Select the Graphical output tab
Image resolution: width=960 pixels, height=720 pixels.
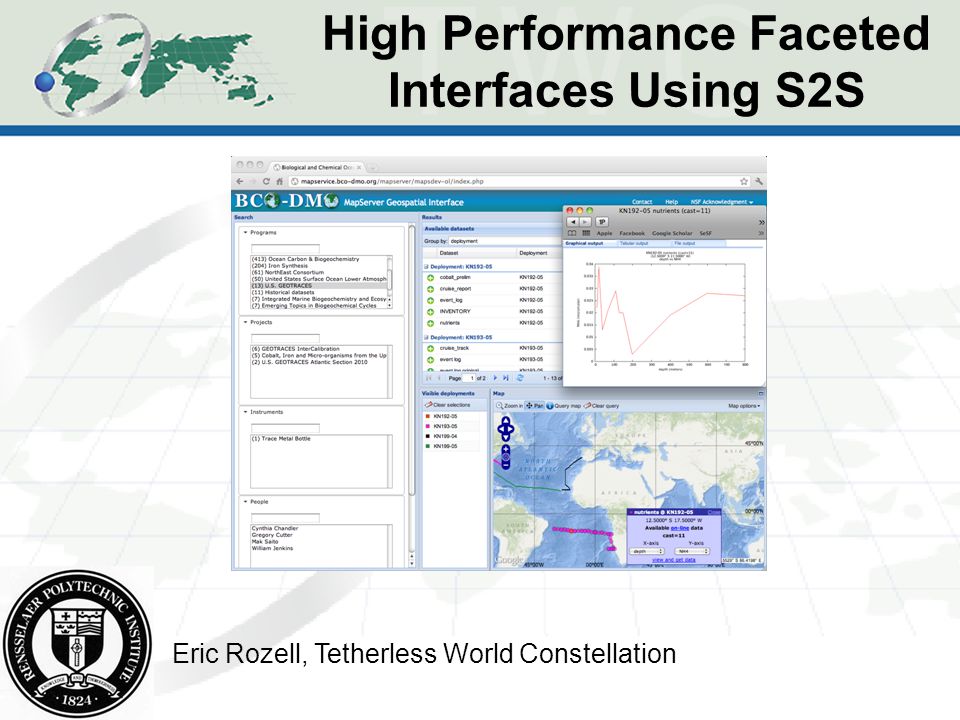point(584,244)
